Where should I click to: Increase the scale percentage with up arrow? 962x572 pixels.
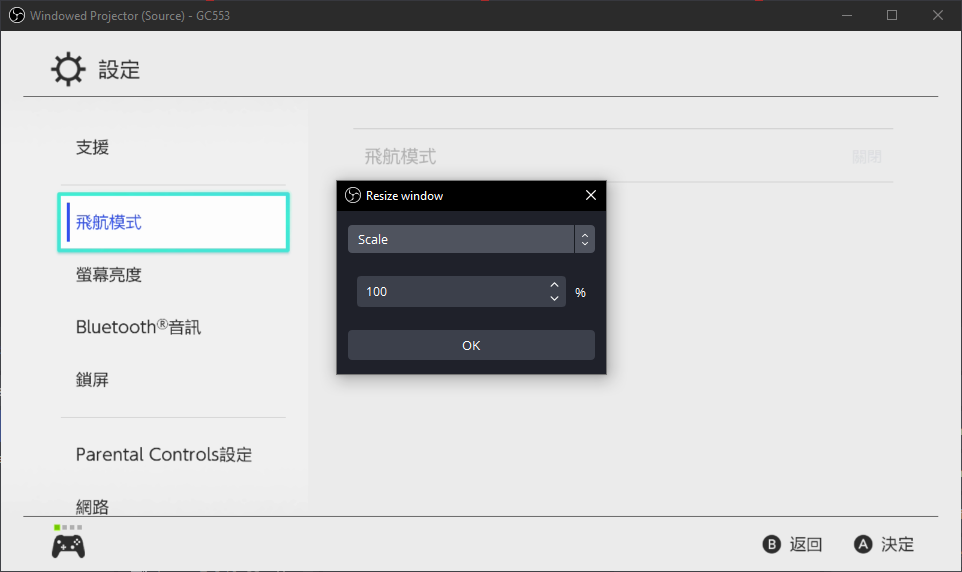554,285
